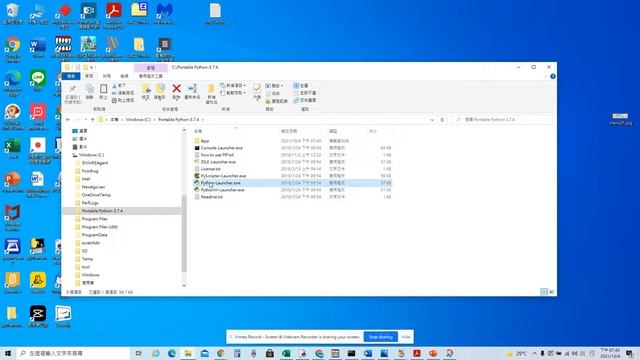
Task: Open Google Chrome desktop shortcut
Action: [x=13, y=49]
